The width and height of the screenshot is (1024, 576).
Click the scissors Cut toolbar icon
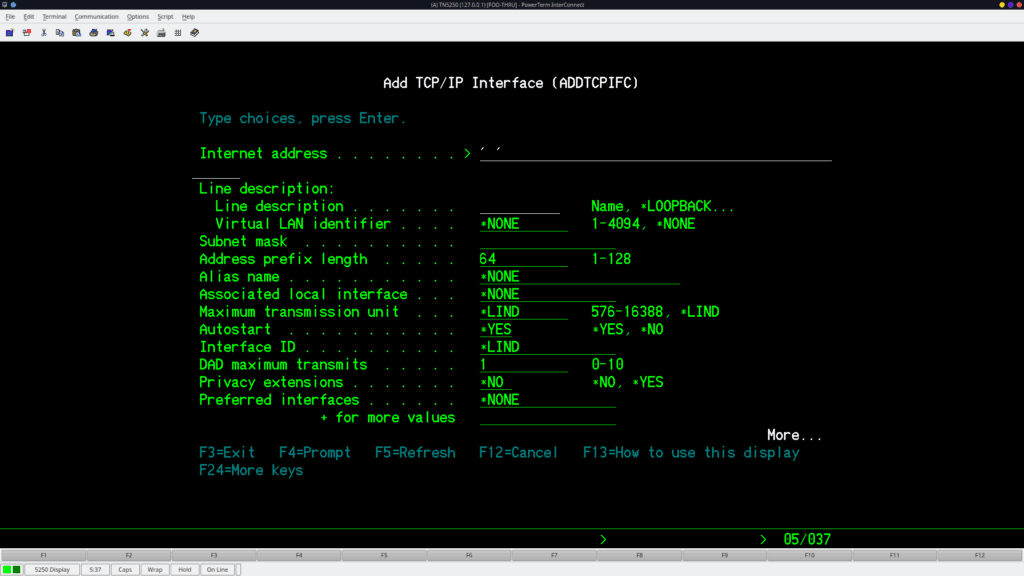(x=44, y=33)
